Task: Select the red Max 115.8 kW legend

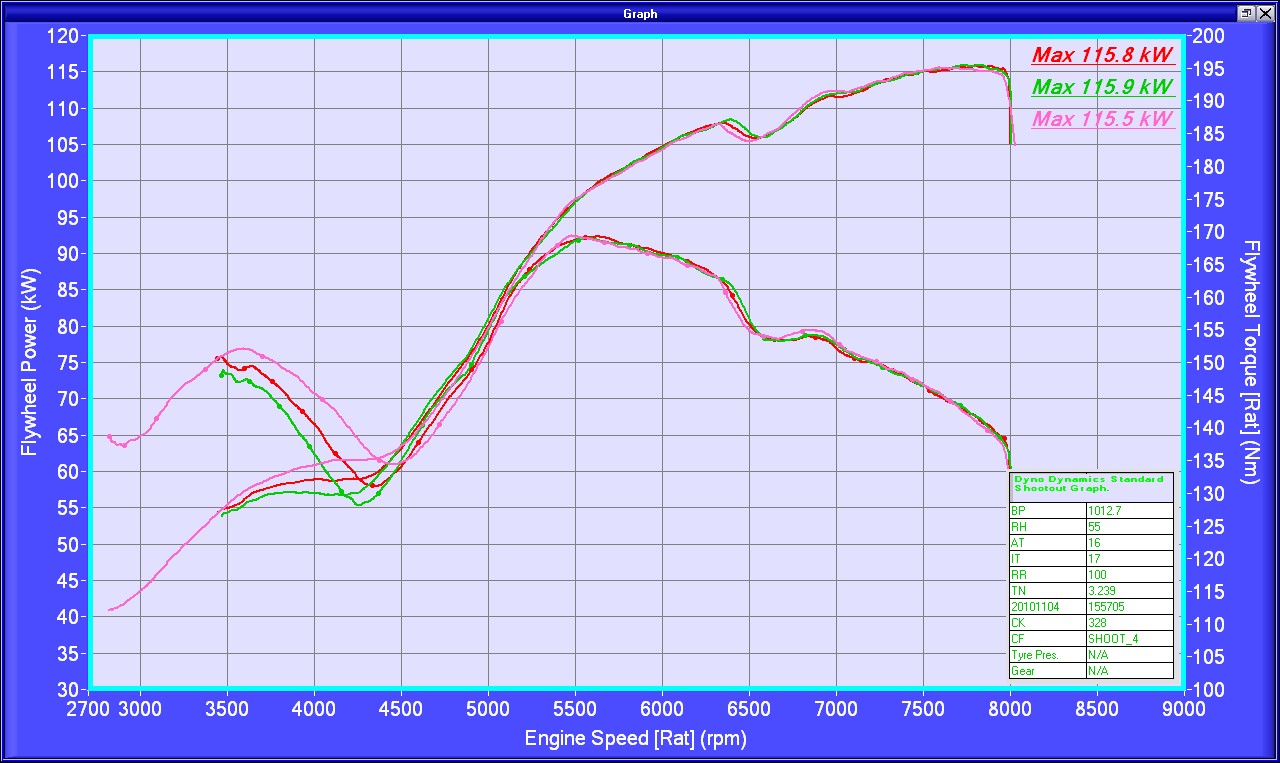Action: 1102,55
